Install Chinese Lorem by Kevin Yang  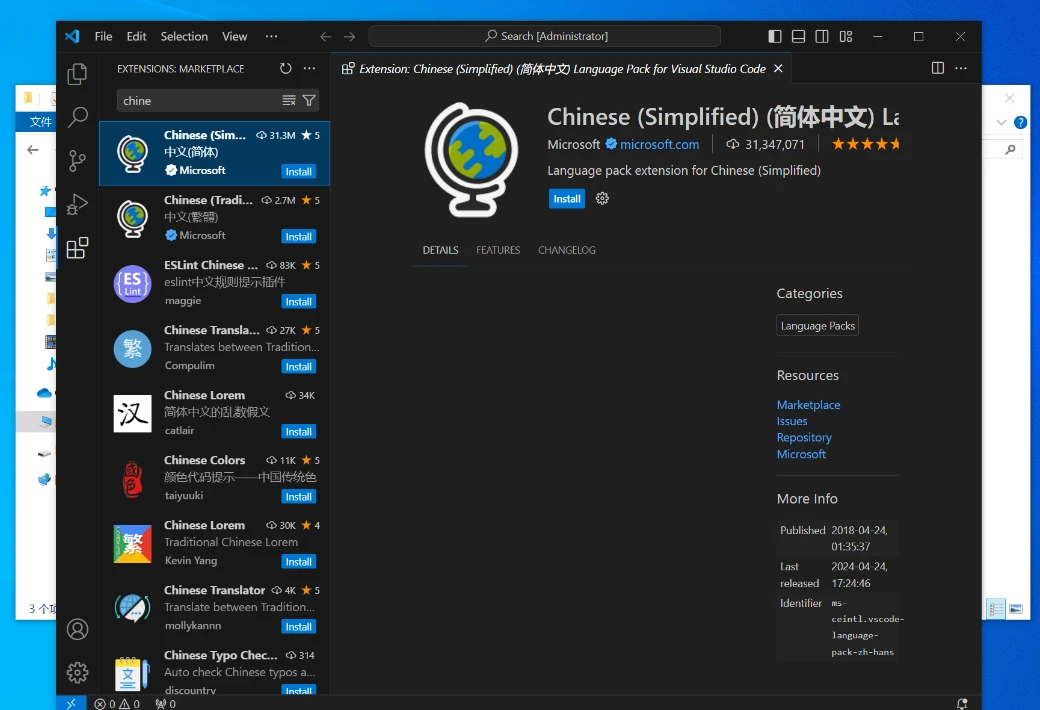[298, 562]
